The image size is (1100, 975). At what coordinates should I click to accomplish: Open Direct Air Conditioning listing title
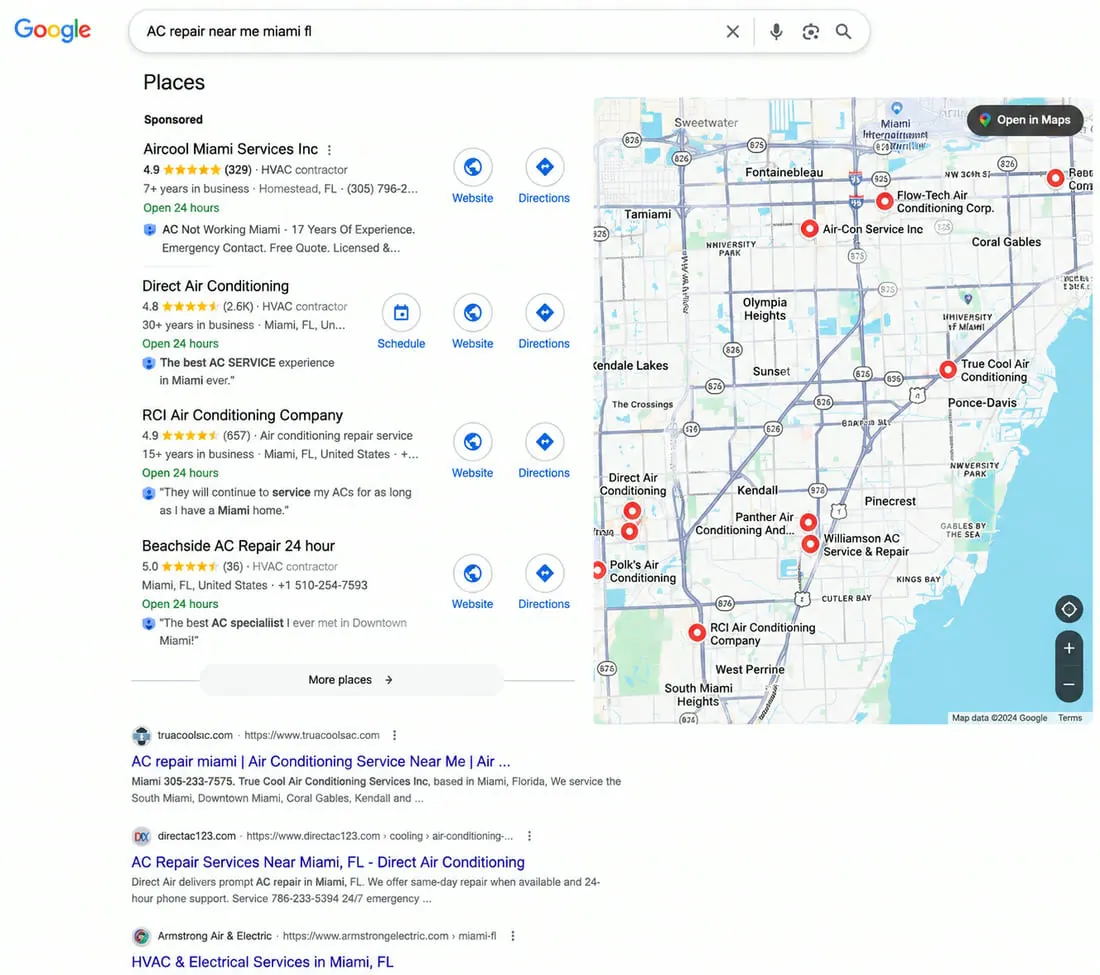click(x=215, y=286)
